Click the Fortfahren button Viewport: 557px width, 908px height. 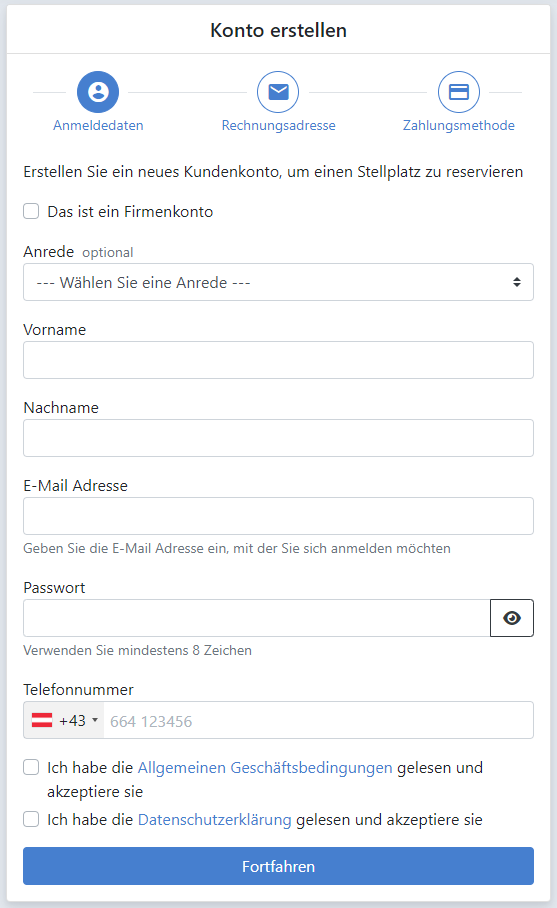click(278, 866)
